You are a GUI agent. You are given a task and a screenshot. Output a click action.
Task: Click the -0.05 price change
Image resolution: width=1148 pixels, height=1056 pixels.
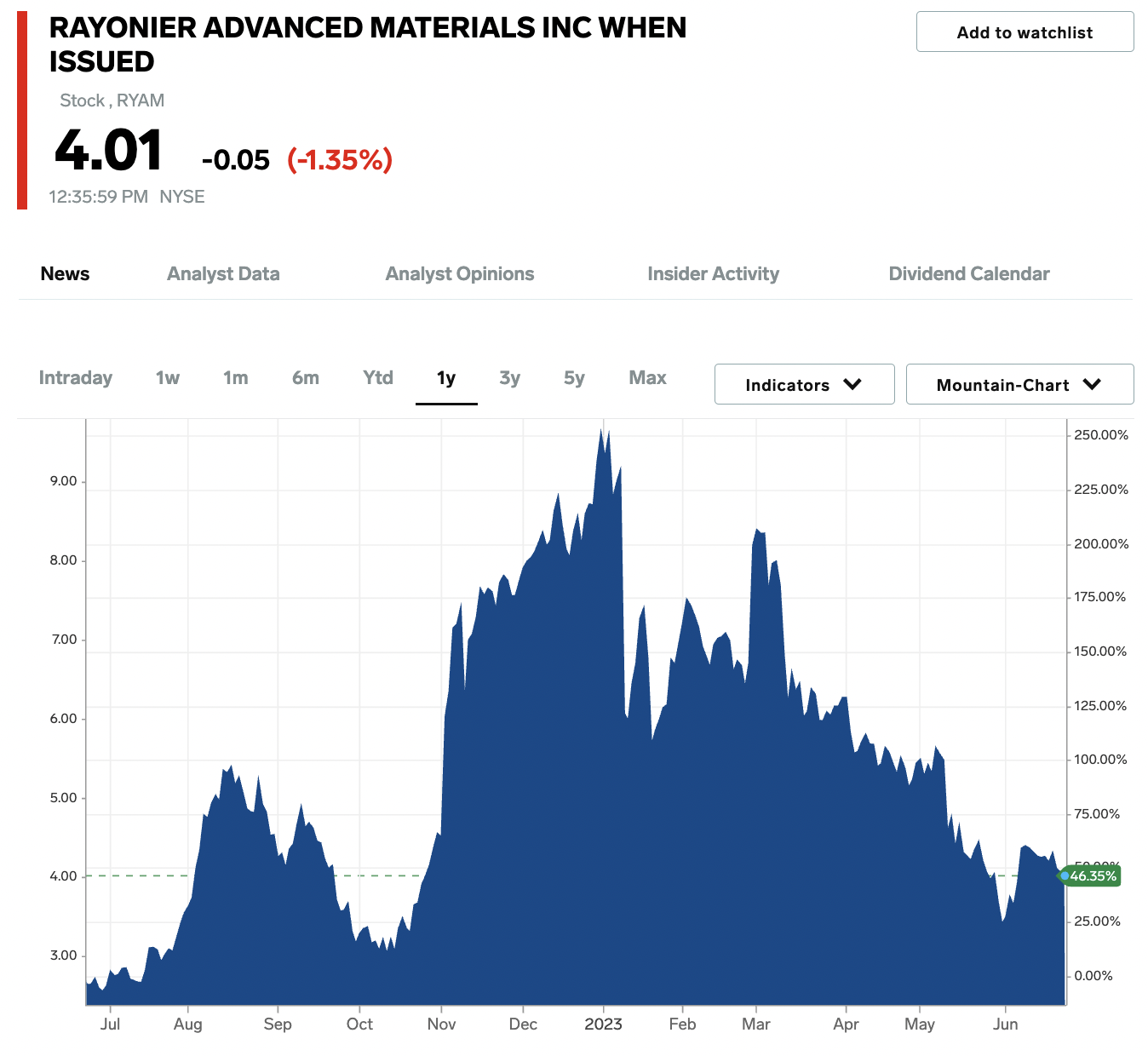pyautogui.click(x=236, y=160)
